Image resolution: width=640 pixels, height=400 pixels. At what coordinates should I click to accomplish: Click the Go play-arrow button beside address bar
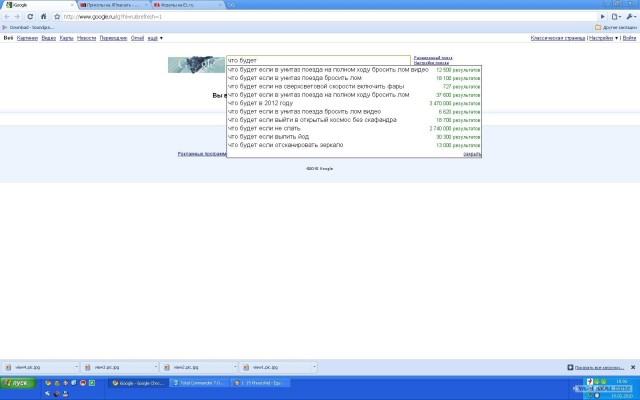(602, 17)
